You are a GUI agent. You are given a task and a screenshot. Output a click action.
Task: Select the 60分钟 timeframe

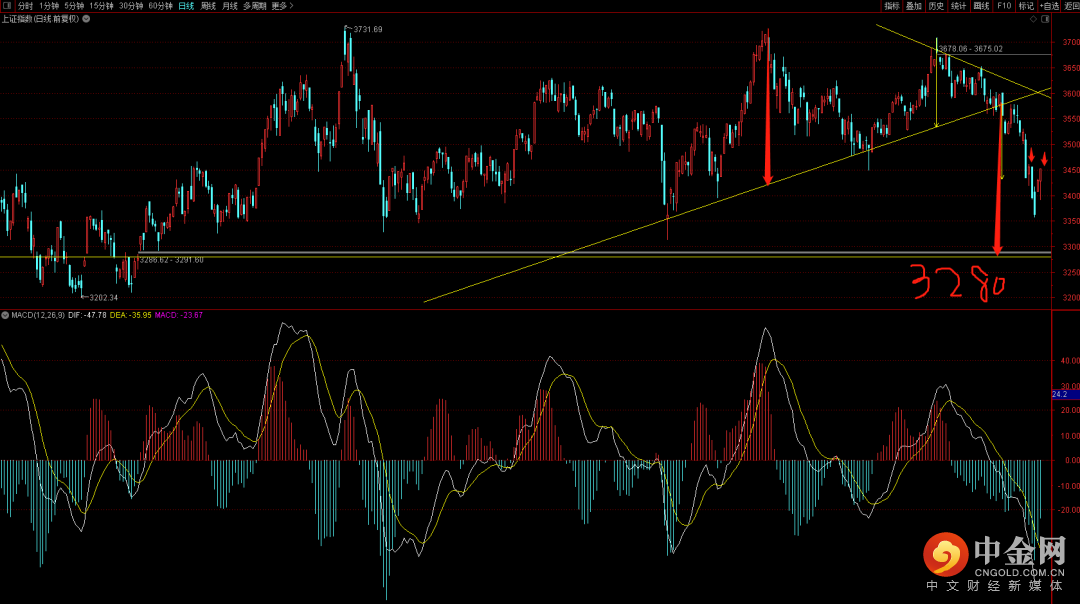click(x=160, y=6)
